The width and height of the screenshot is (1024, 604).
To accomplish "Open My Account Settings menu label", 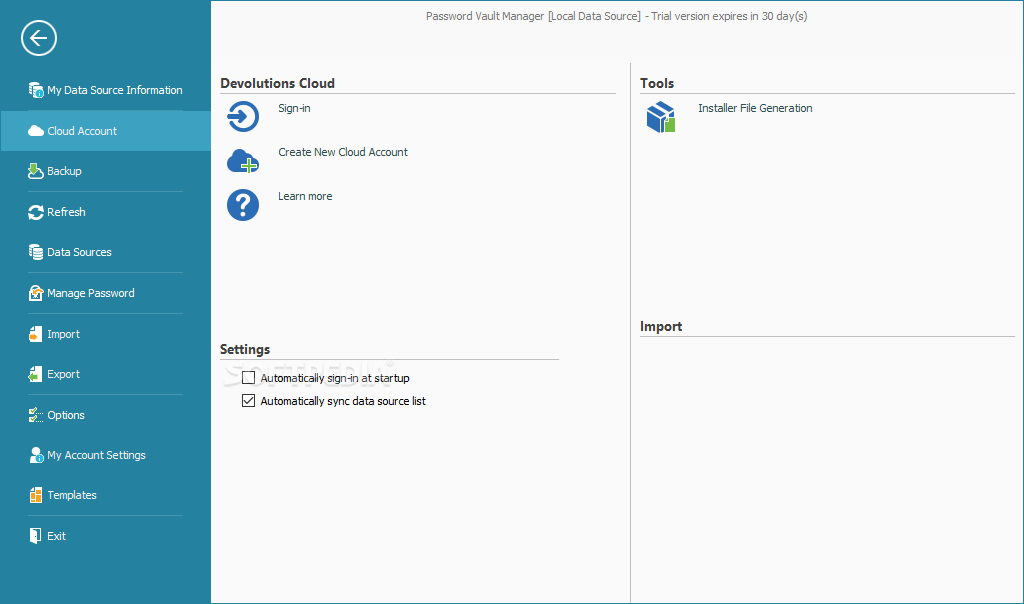I will (96, 455).
